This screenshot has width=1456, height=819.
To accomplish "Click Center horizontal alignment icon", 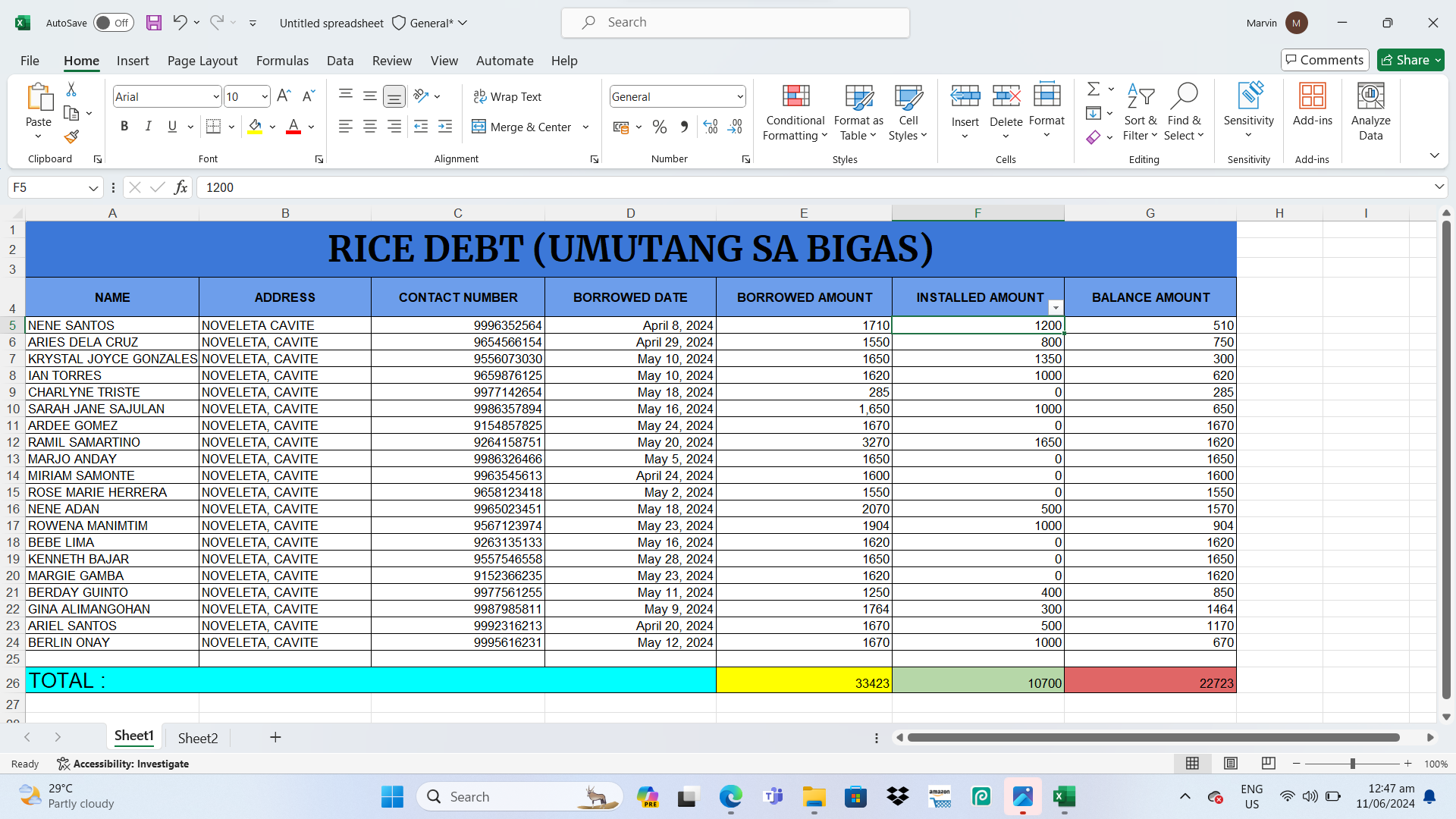I will 370,127.
